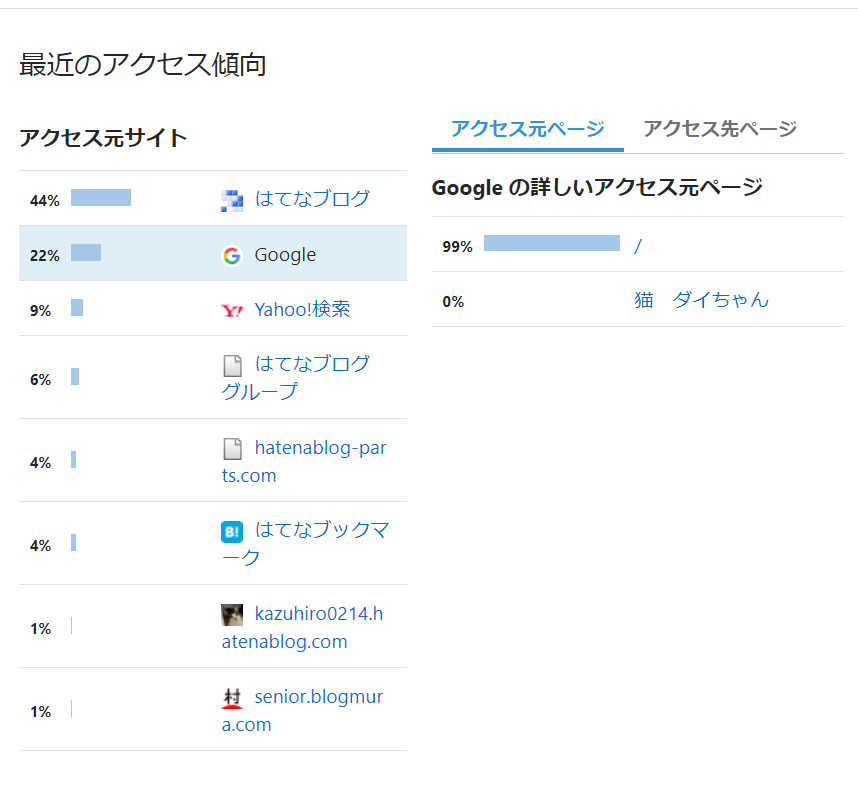The width and height of the screenshot is (858, 788).
Task: Click the document icon beside hatenablog-parts.com
Action: [x=232, y=449]
